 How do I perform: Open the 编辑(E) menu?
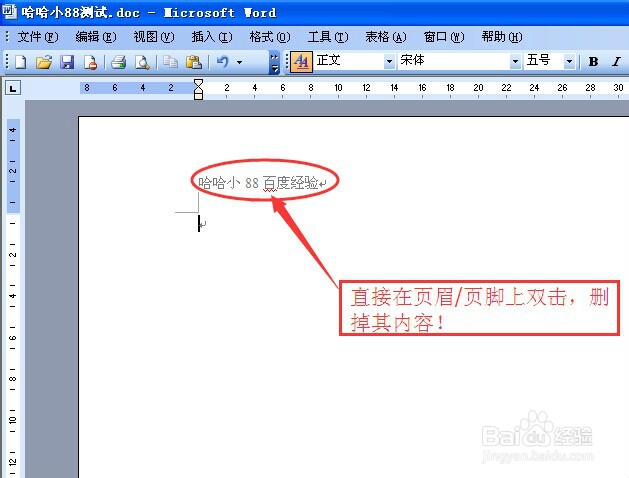click(96, 37)
